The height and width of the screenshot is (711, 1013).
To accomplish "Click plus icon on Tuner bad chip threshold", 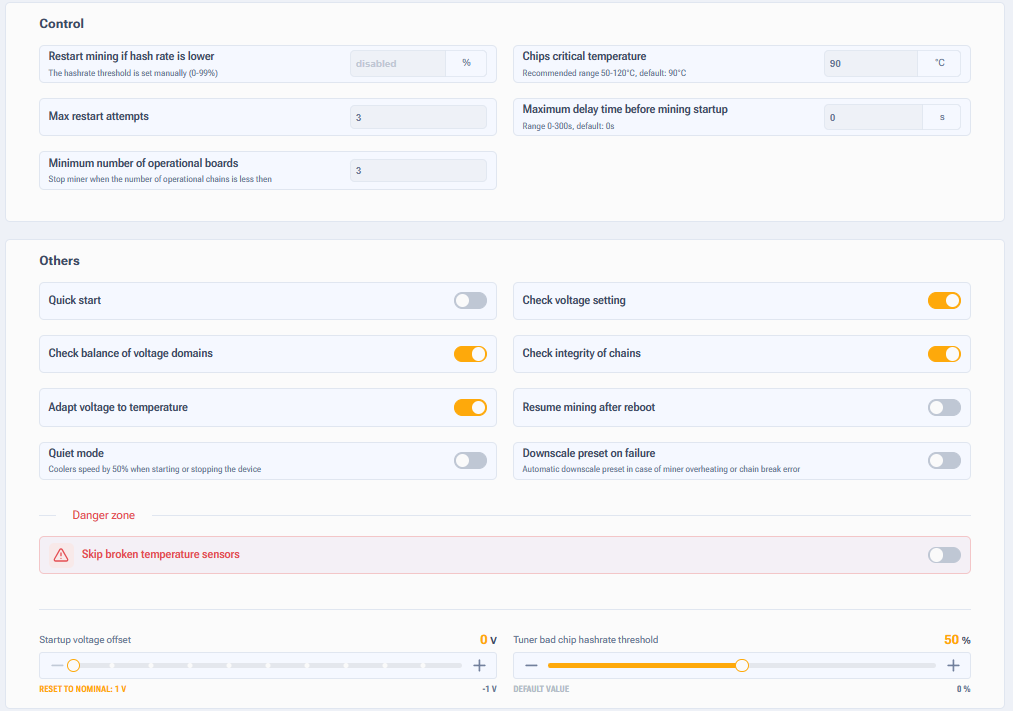I will pyautogui.click(x=953, y=666).
